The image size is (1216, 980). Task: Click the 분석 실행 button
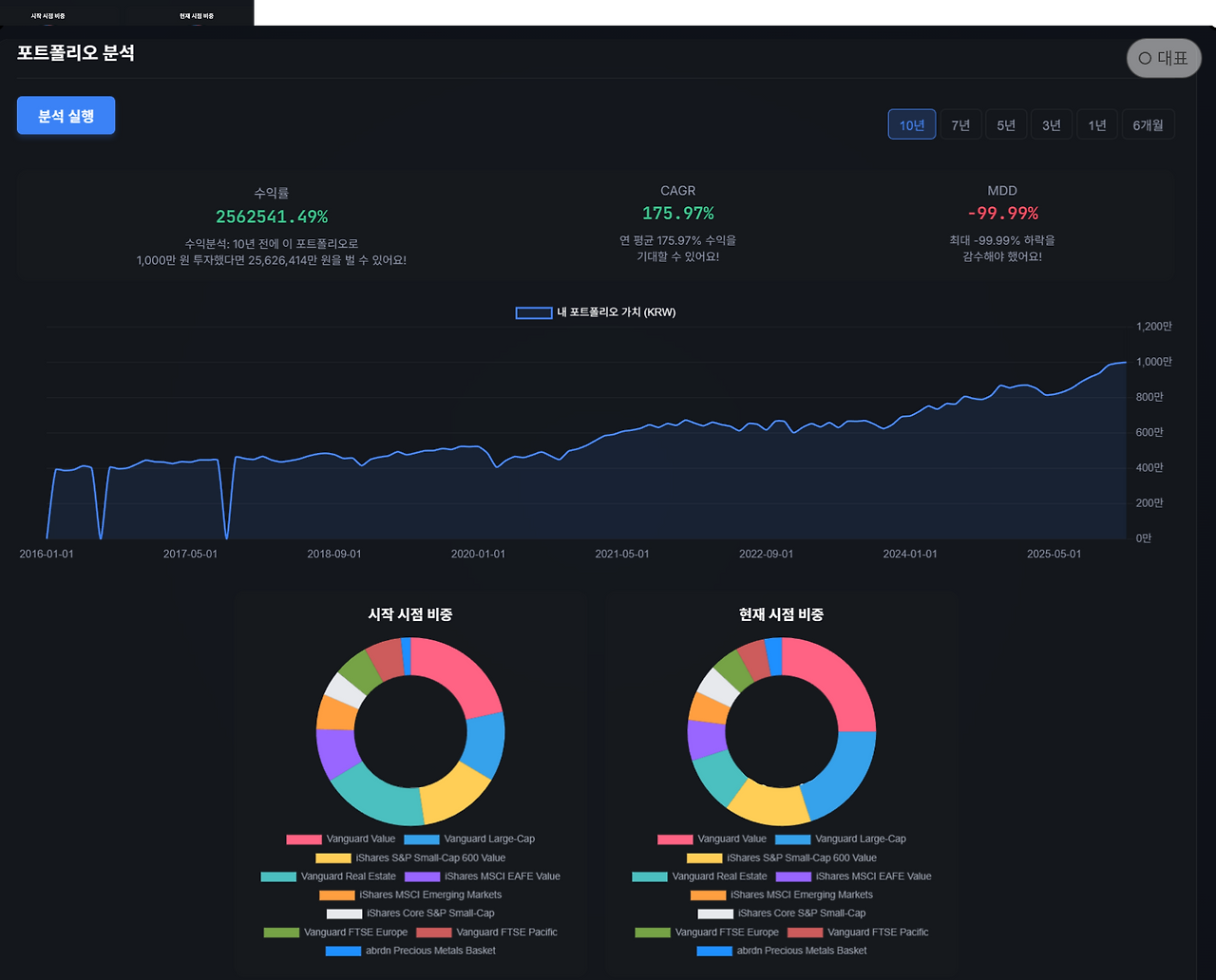(x=66, y=115)
